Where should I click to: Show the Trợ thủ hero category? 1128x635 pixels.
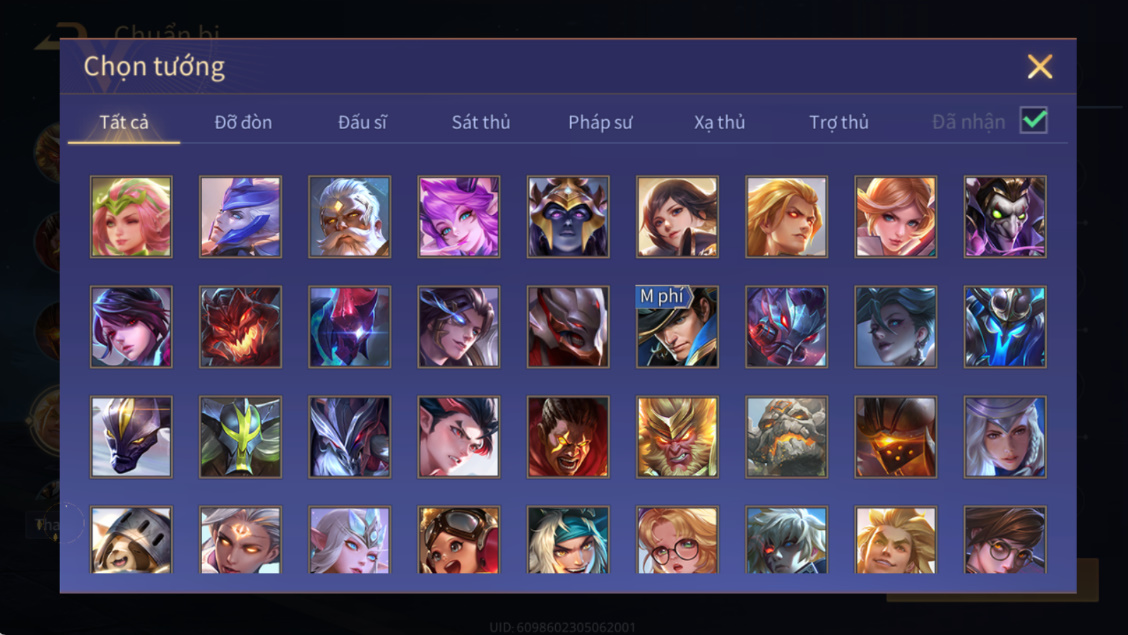[839, 122]
